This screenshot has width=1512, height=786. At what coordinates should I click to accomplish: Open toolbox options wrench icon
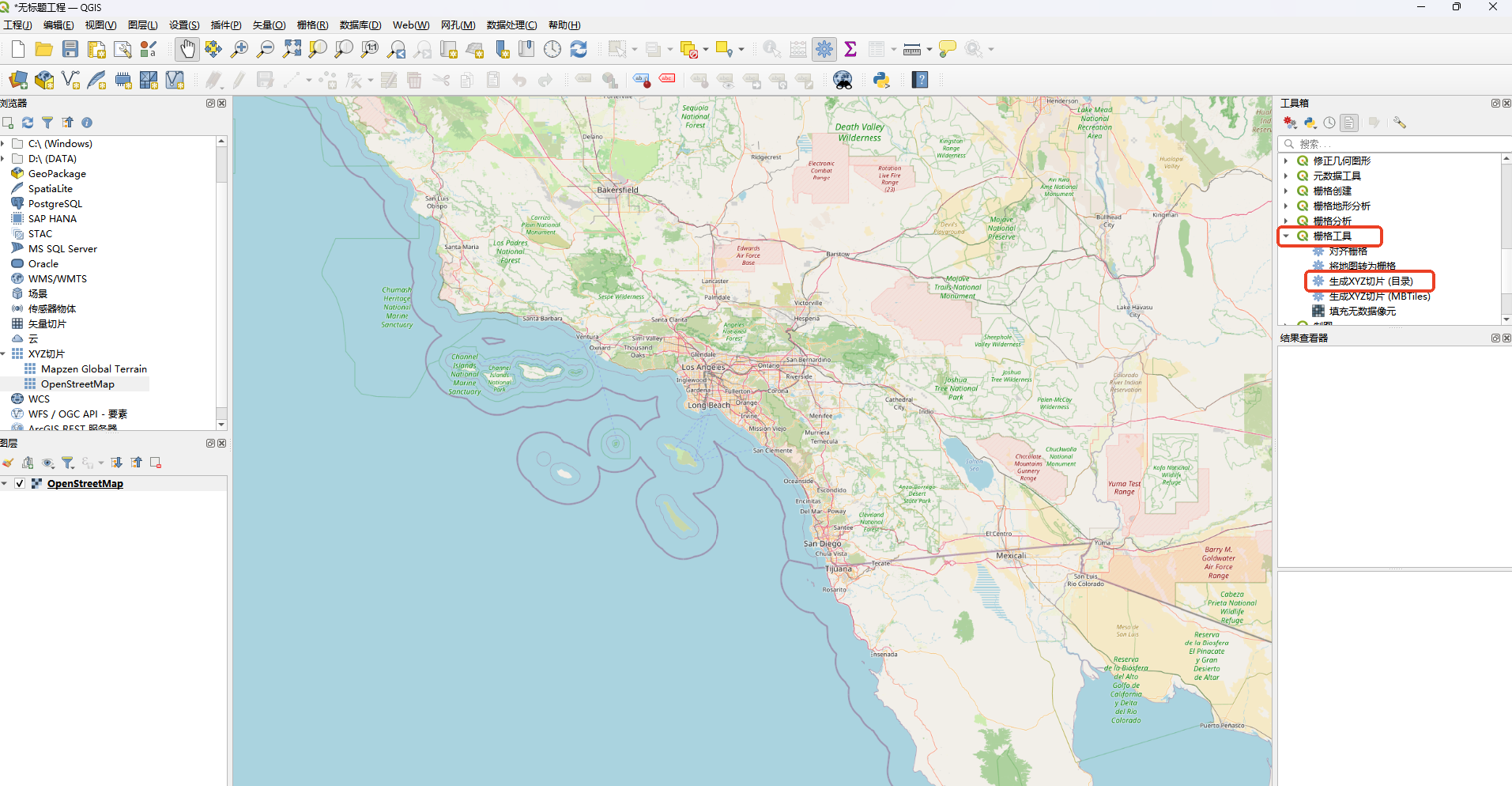point(1400,123)
